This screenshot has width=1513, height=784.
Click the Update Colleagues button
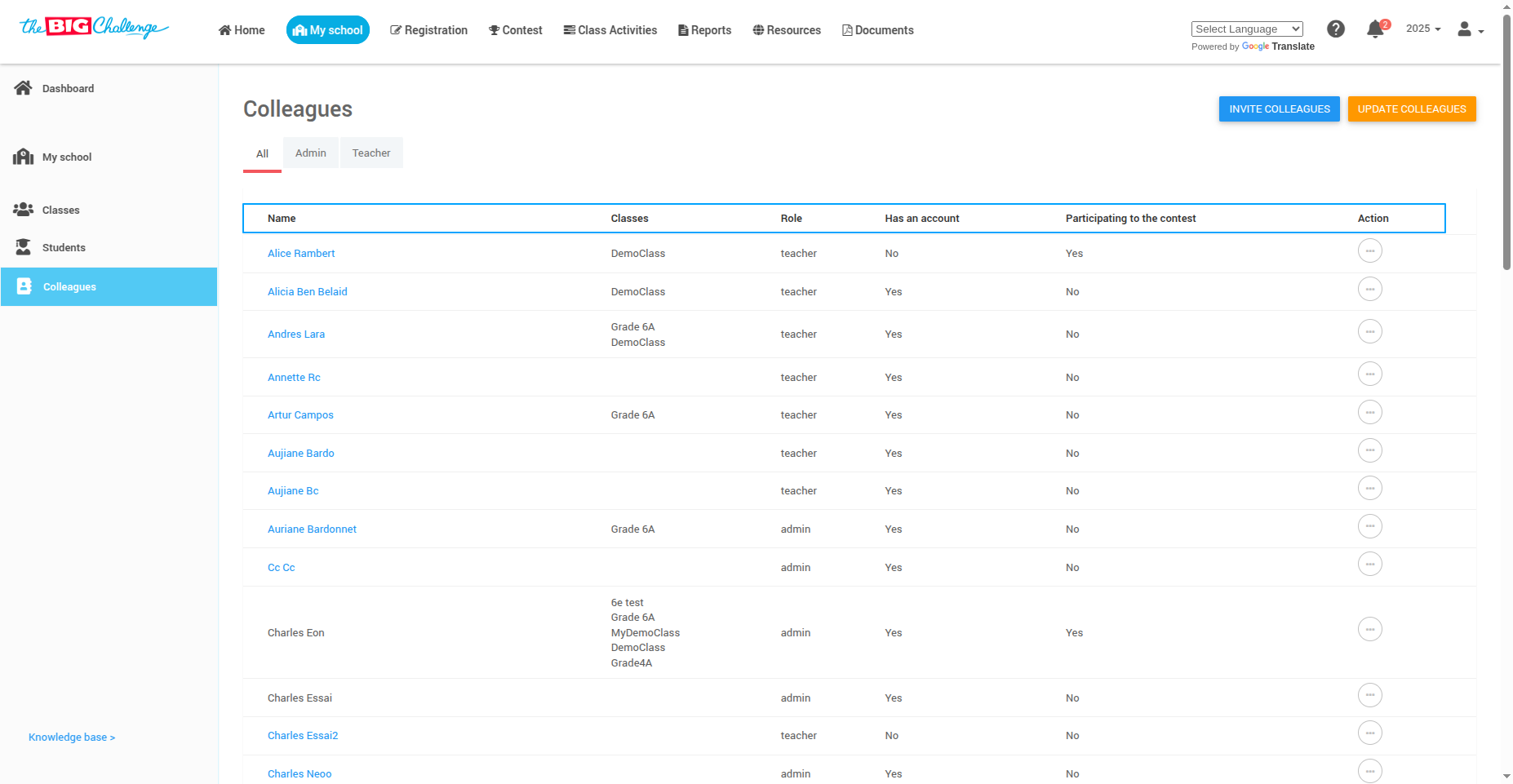(x=1411, y=109)
